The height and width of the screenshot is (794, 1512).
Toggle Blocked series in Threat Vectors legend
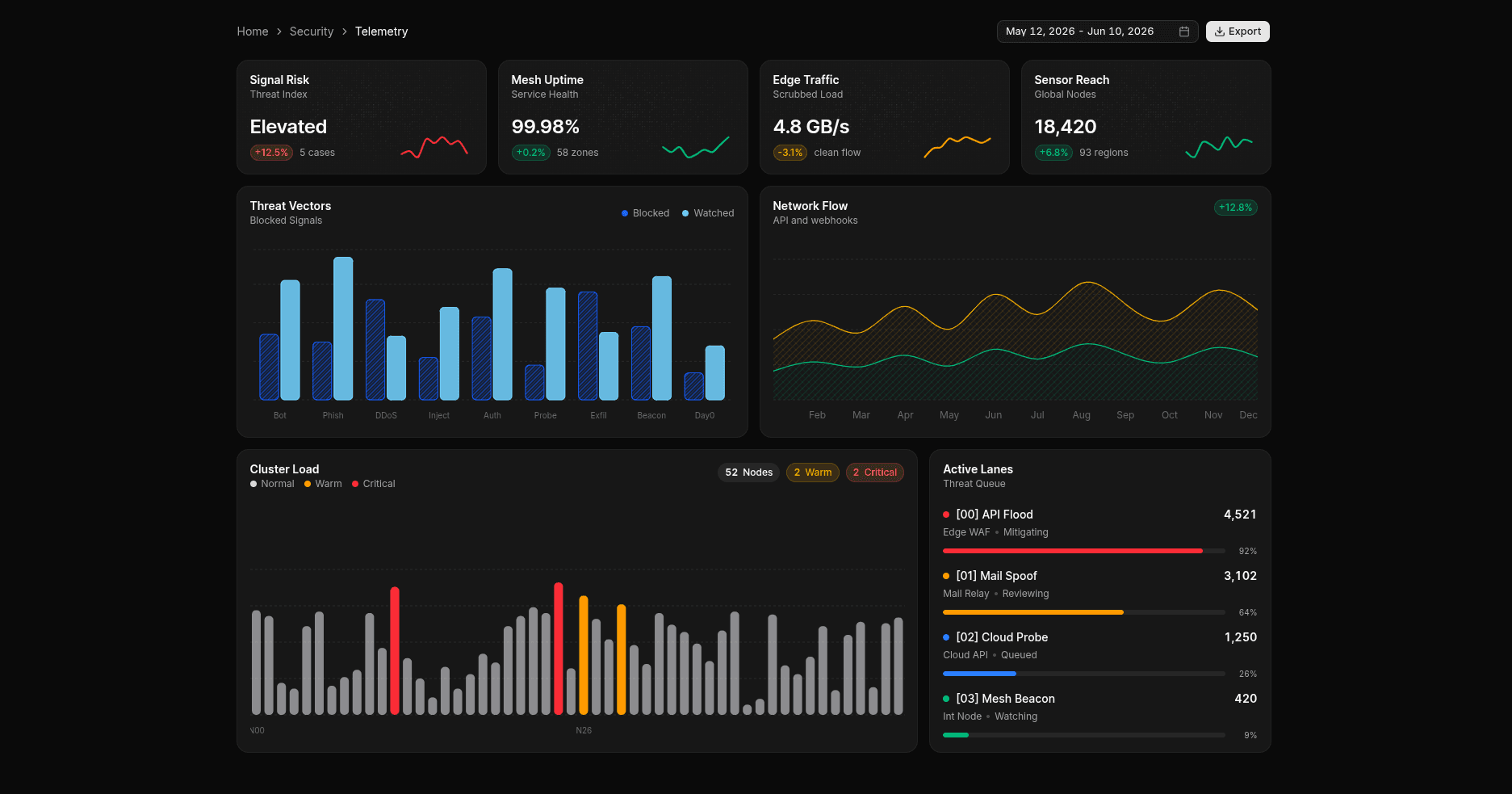(x=645, y=213)
